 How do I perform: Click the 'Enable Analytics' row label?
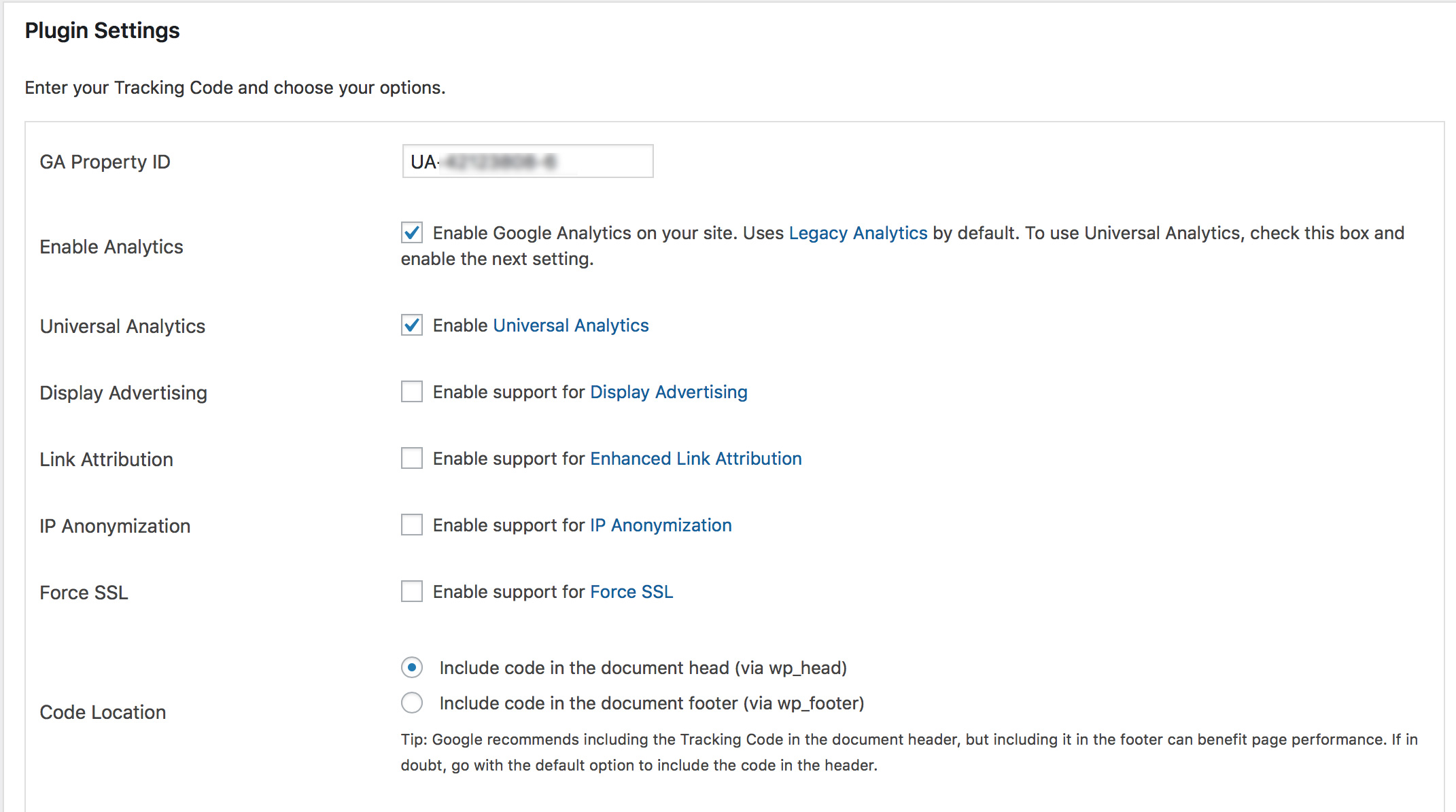[x=111, y=247]
